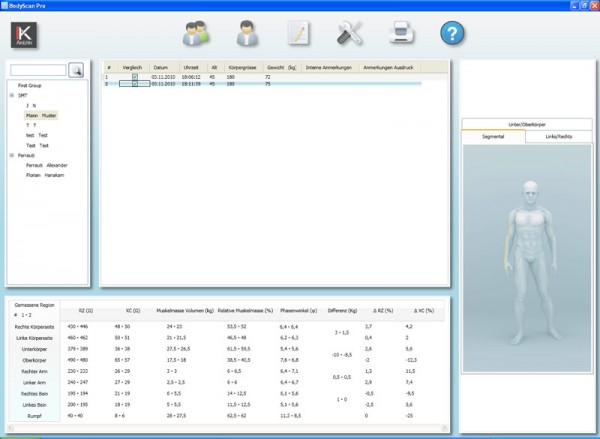Viewport: 600px width, 439px height.
Task: Select Mann Muster in patient tree
Action: pos(41,116)
